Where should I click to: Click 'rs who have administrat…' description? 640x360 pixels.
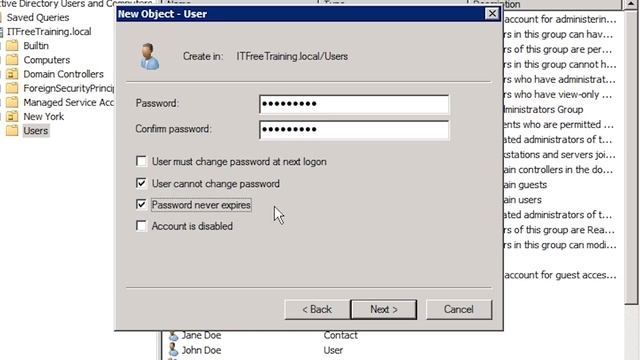pyautogui.click(x=560, y=79)
